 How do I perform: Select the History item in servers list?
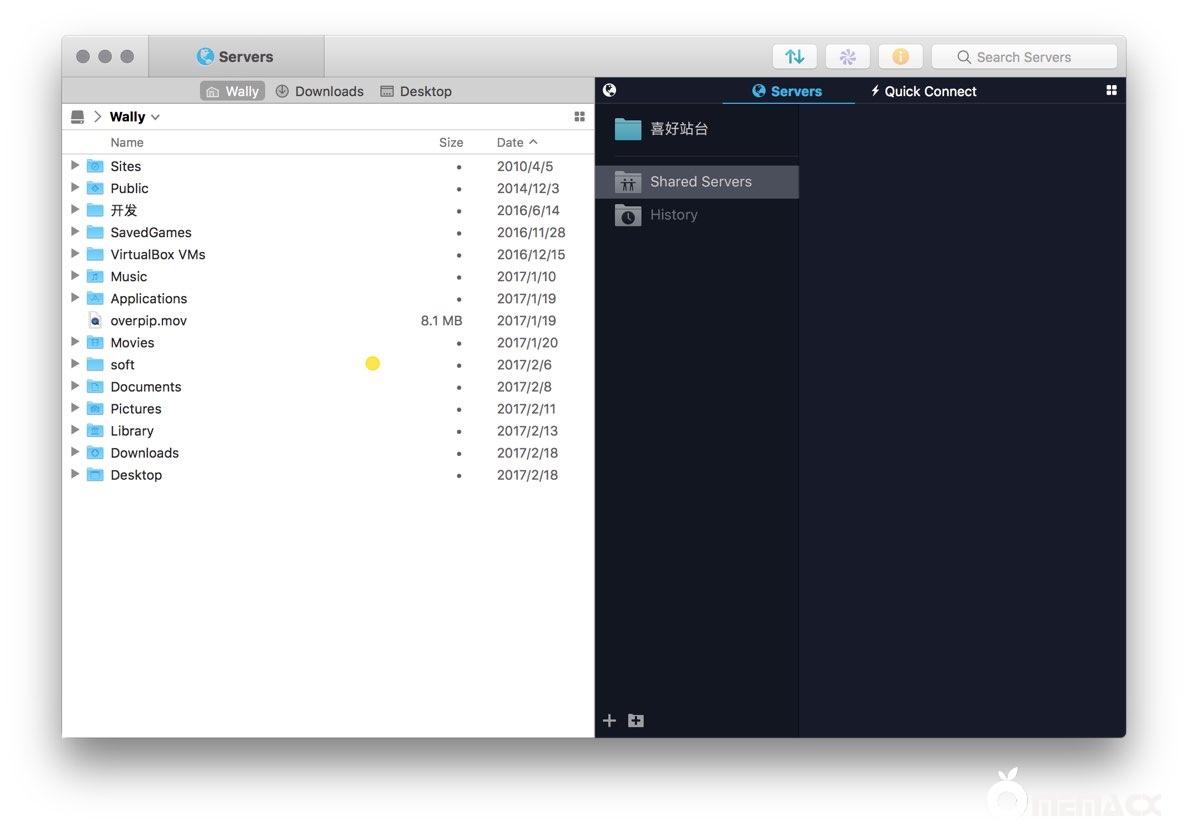(673, 215)
